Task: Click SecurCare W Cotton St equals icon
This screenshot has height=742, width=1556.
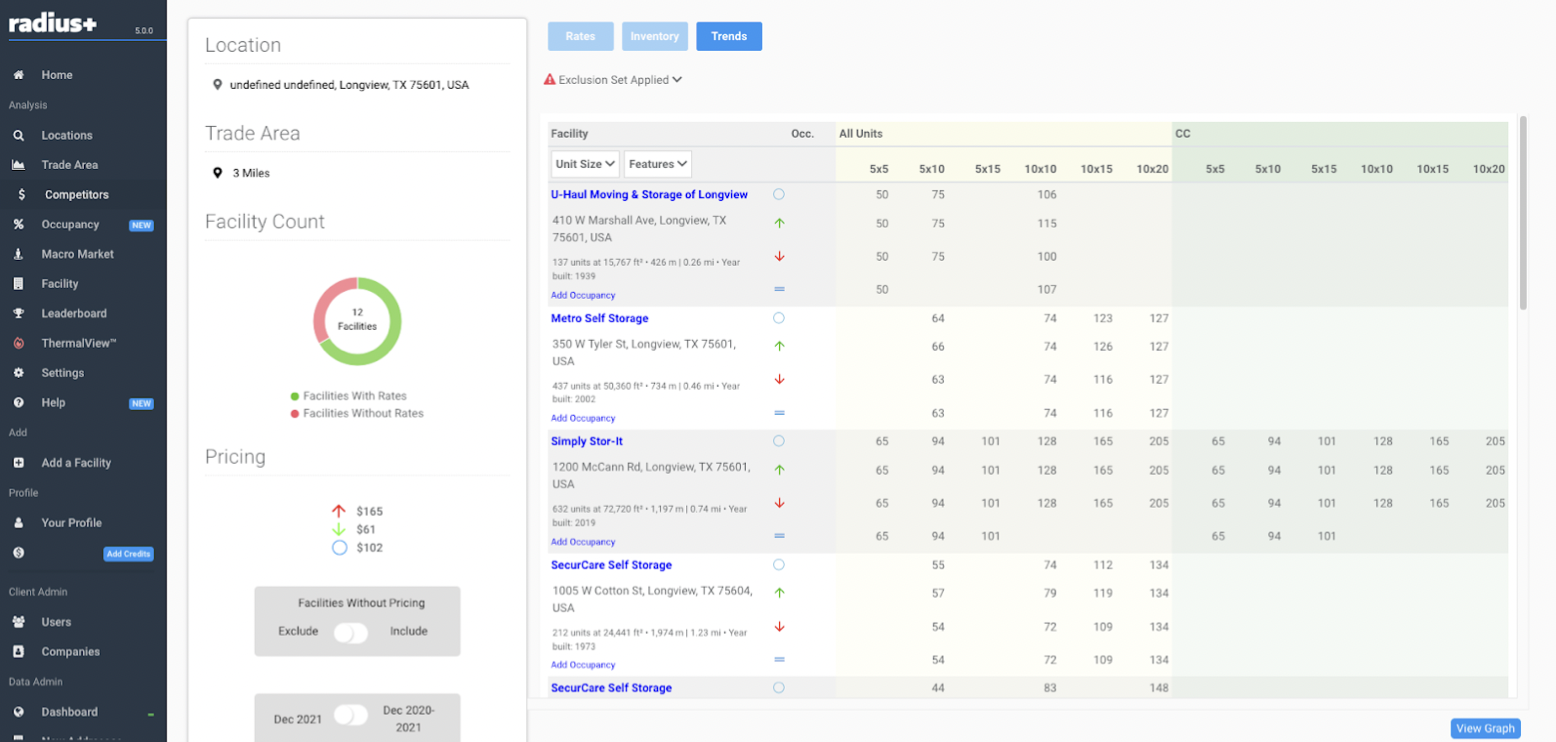Action: (x=779, y=660)
